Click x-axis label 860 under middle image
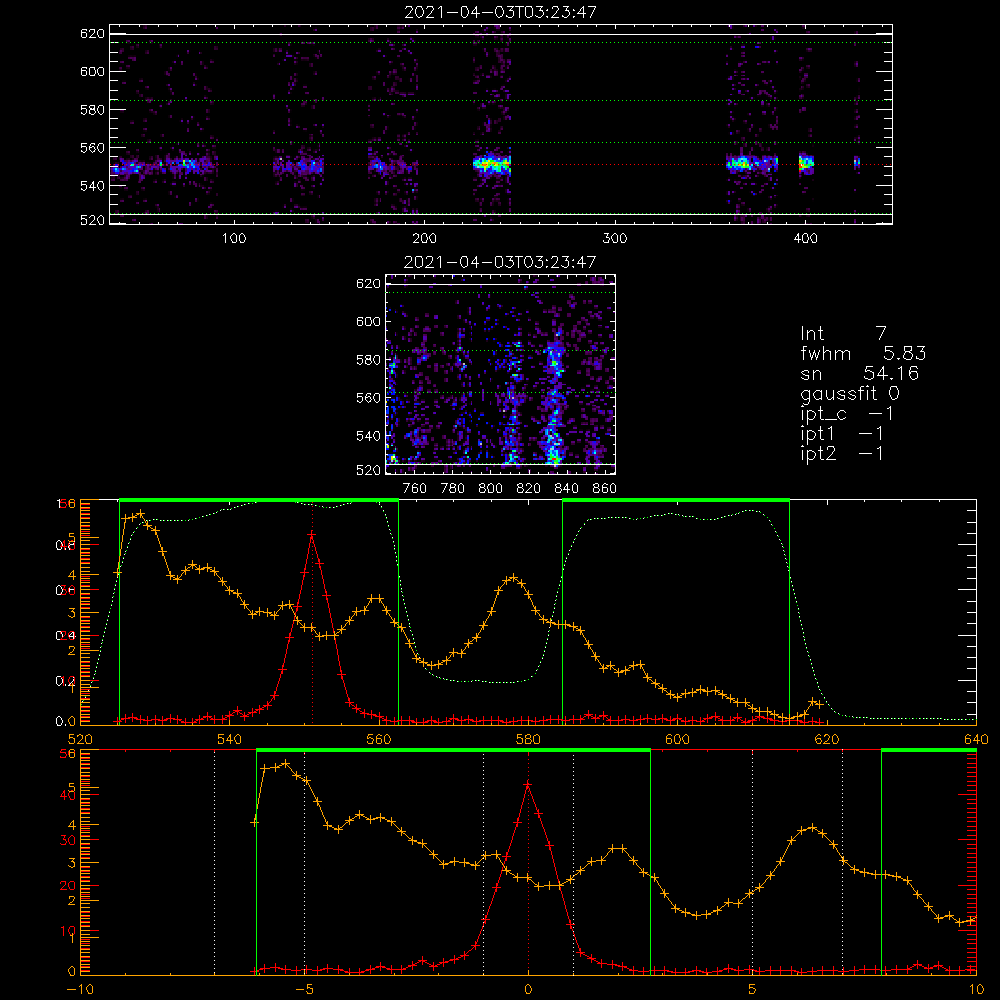1000x1000 pixels. [x=605, y=489]
